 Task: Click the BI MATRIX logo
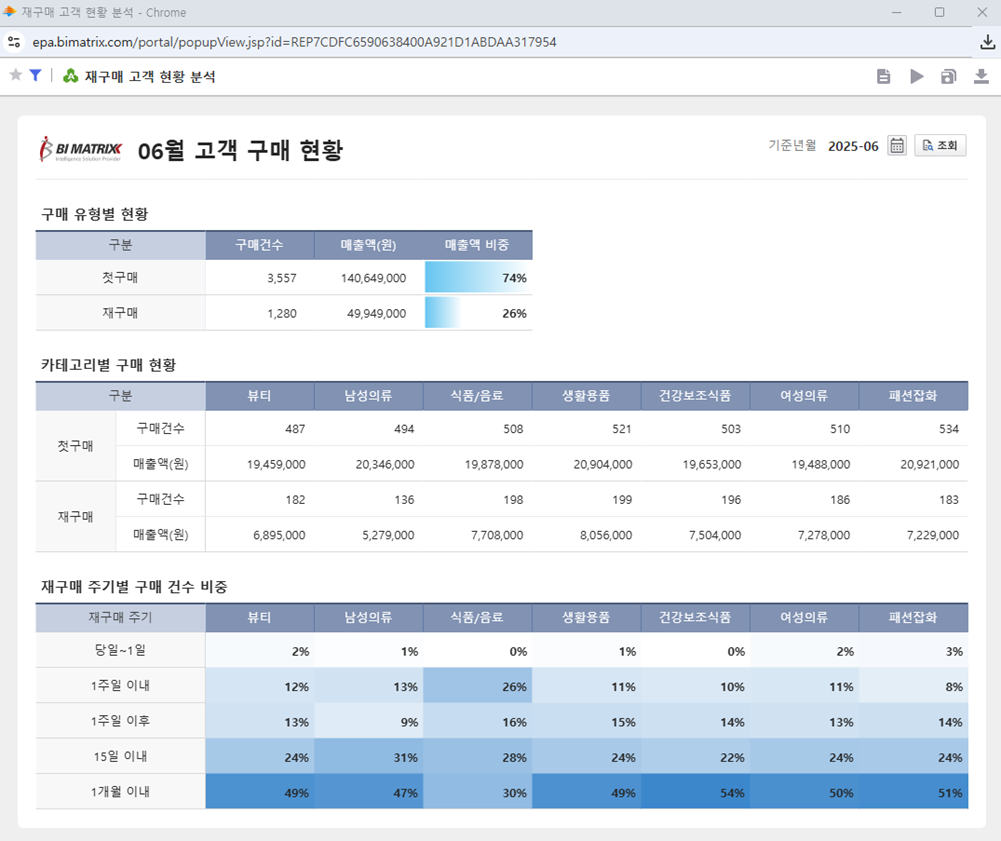[x=80, y=149]
